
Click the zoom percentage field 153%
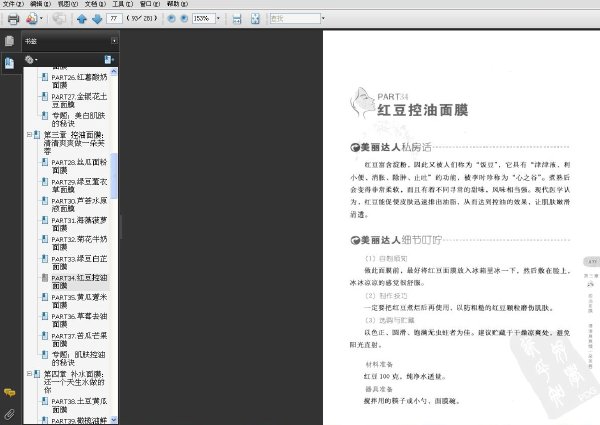(x=203, y=18)
